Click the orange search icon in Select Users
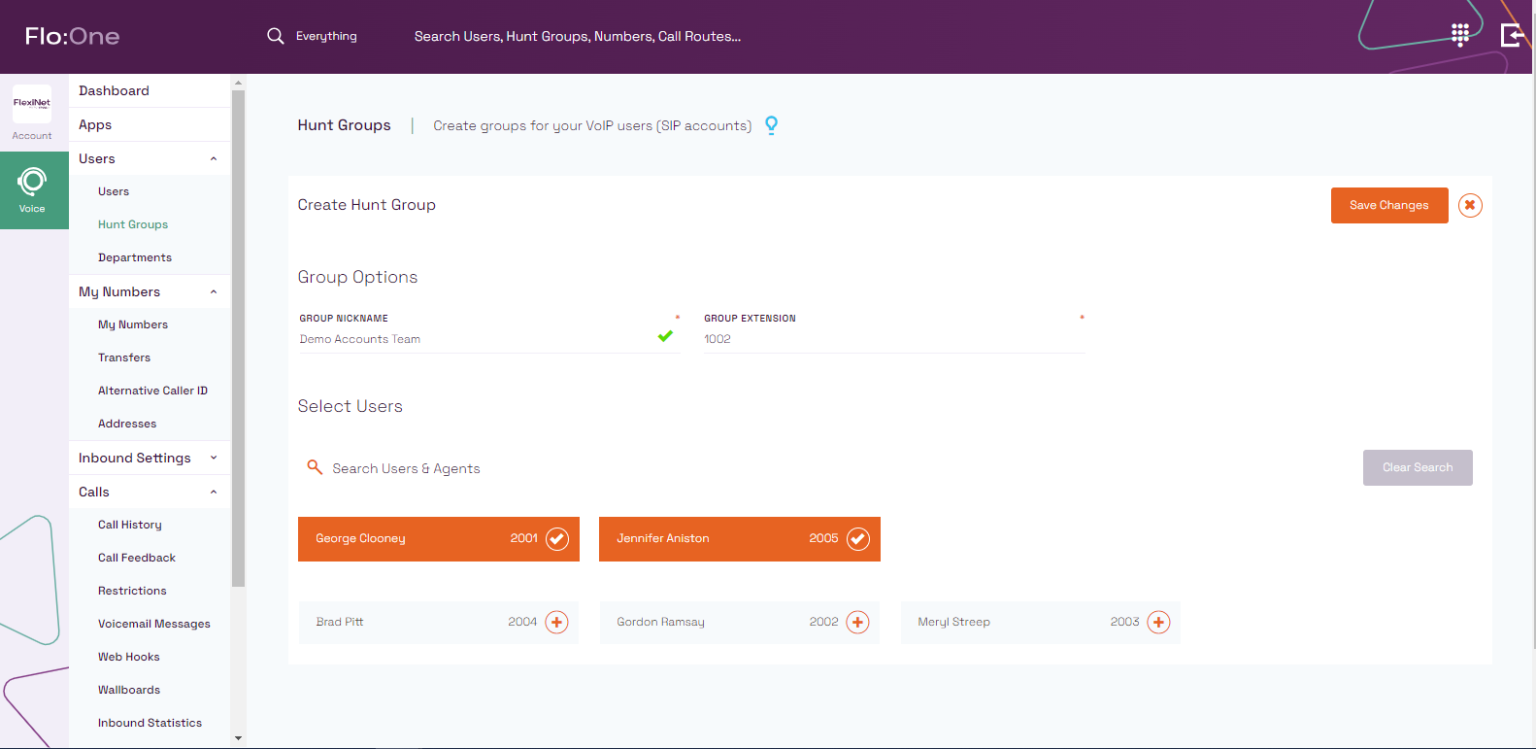The image size is (1536, 749). click(315, 467)
